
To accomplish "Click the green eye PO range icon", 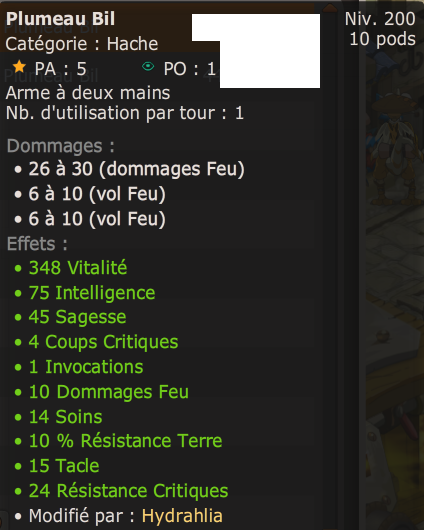I will click(148, 66).
